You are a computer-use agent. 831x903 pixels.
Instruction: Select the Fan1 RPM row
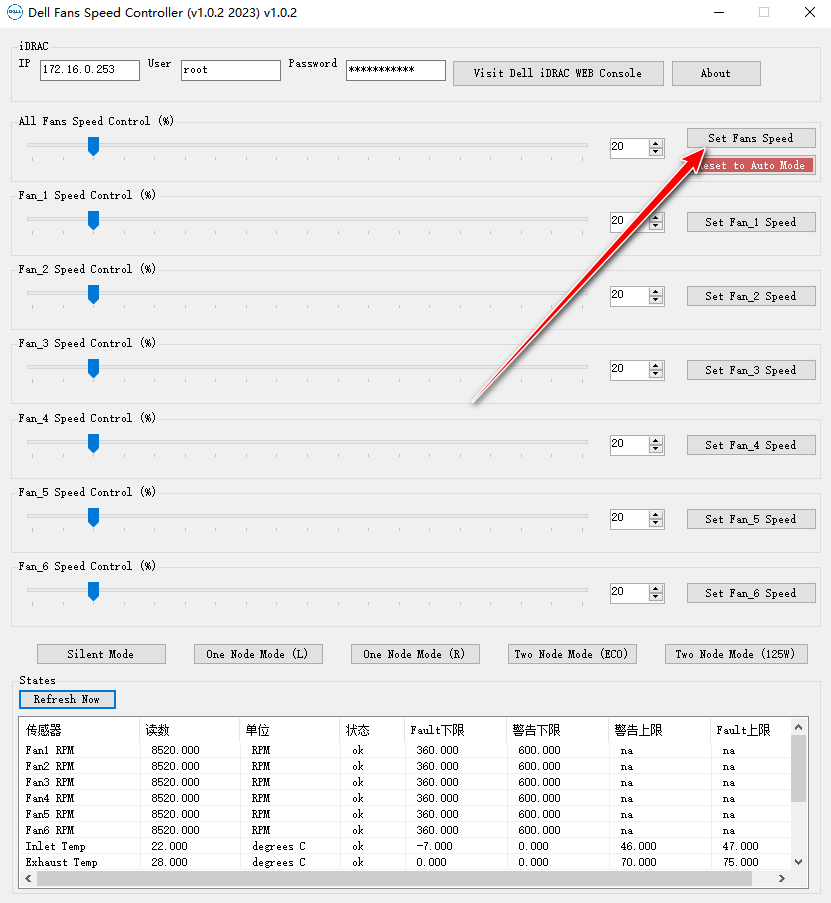pos(405,750)
